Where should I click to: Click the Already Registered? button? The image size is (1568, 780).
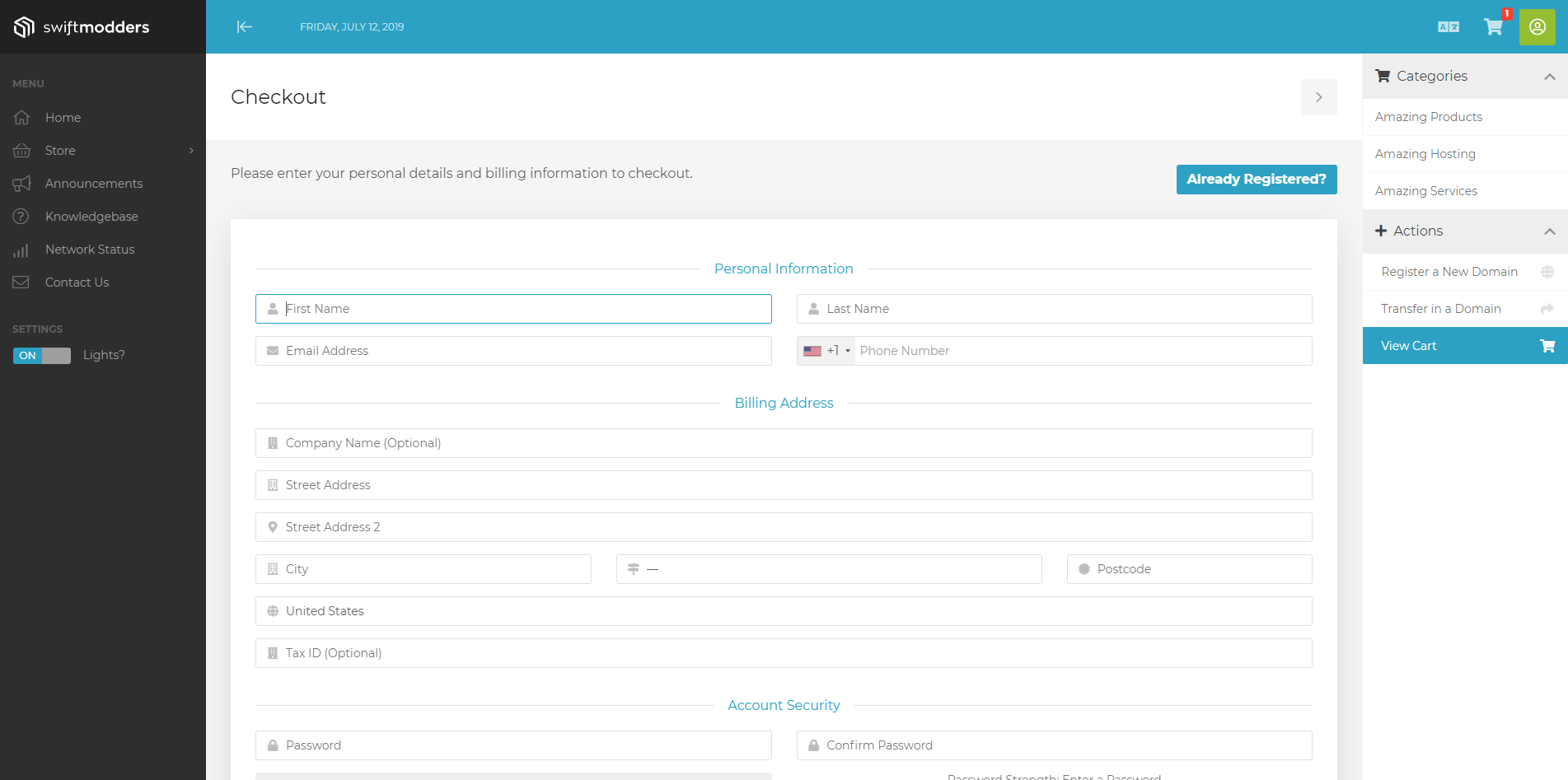(1256, 180)
